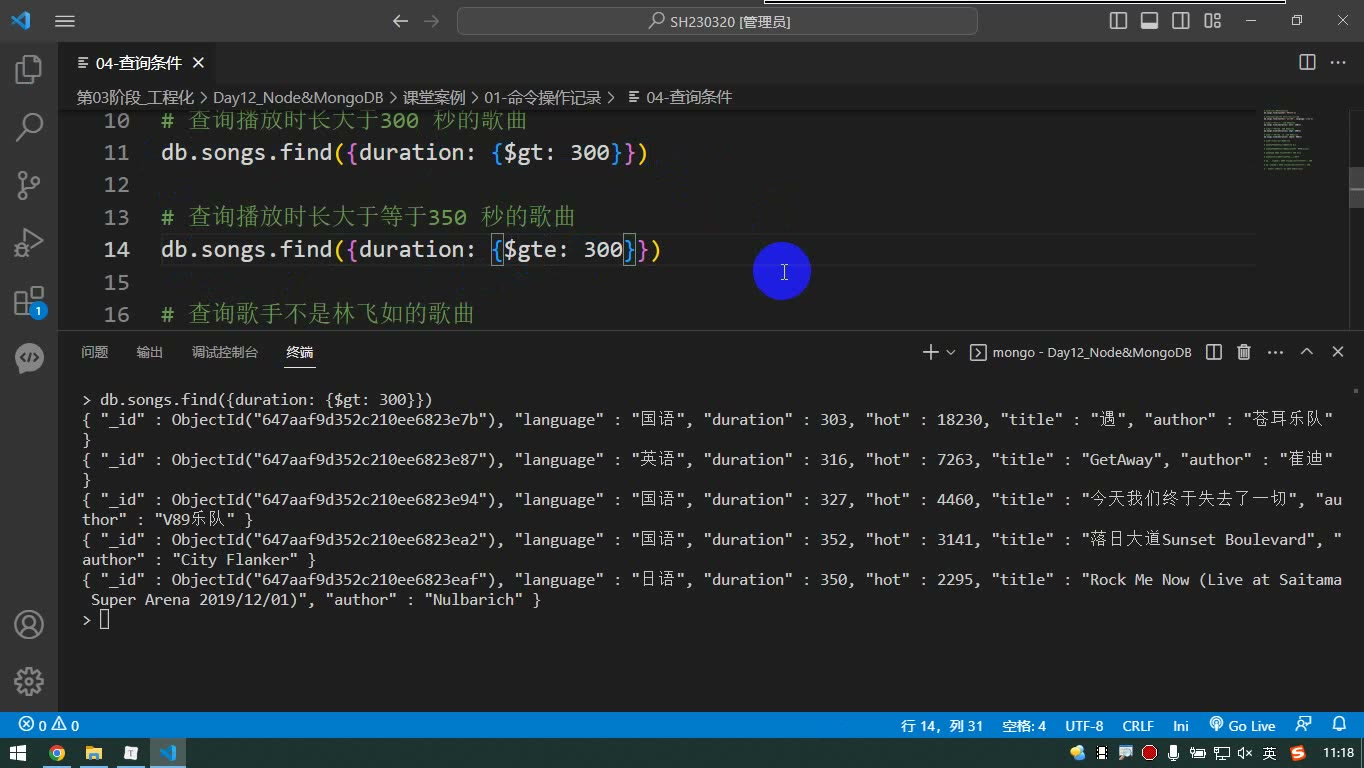
Task: Go back using the title bar arrow
Action: 400,21
